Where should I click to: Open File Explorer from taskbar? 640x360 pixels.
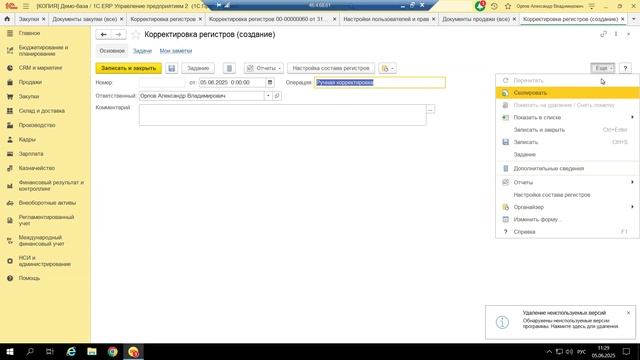92,351
